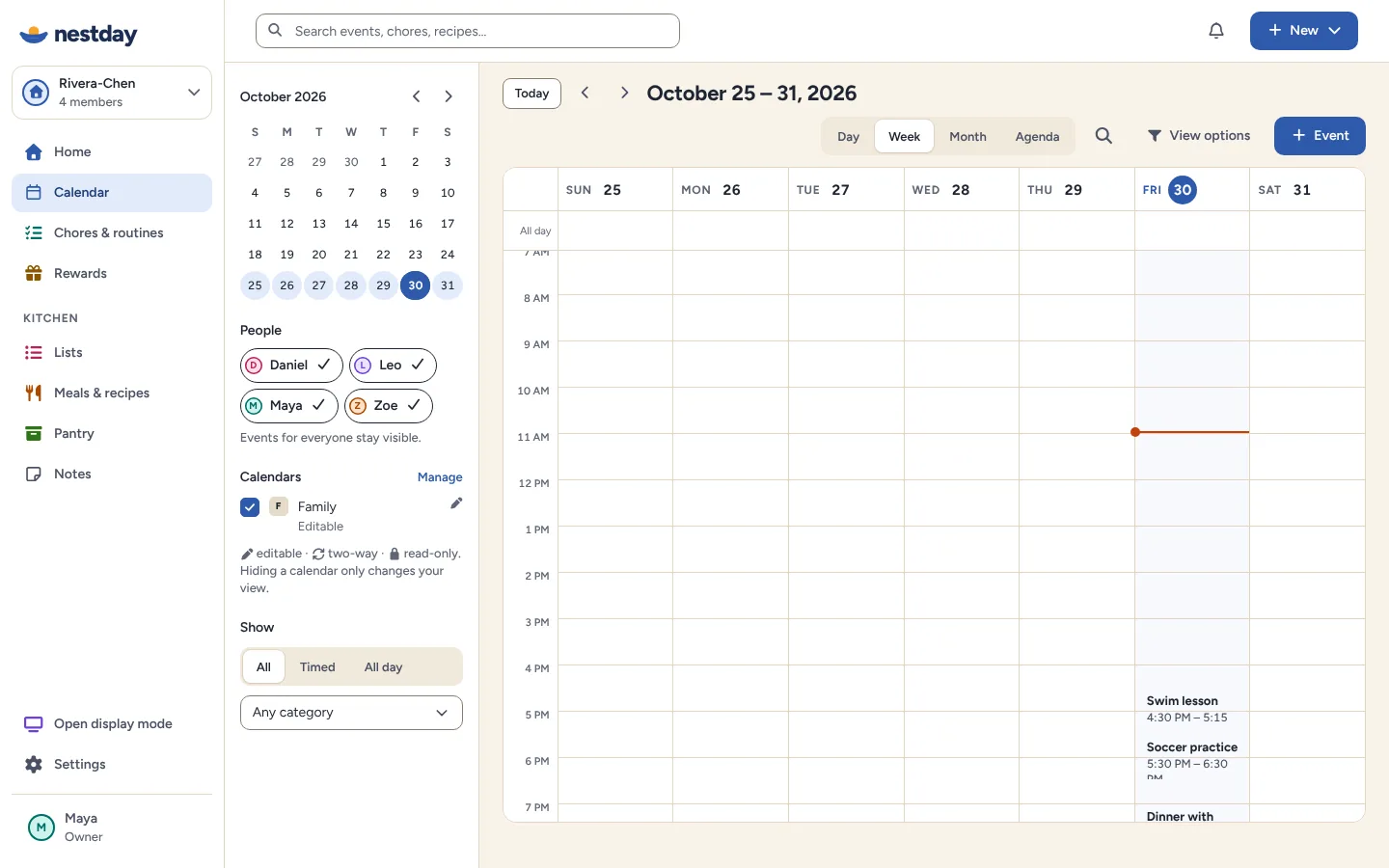
Task: Open the Soccer practice event
Action: tap(1192, 758)
